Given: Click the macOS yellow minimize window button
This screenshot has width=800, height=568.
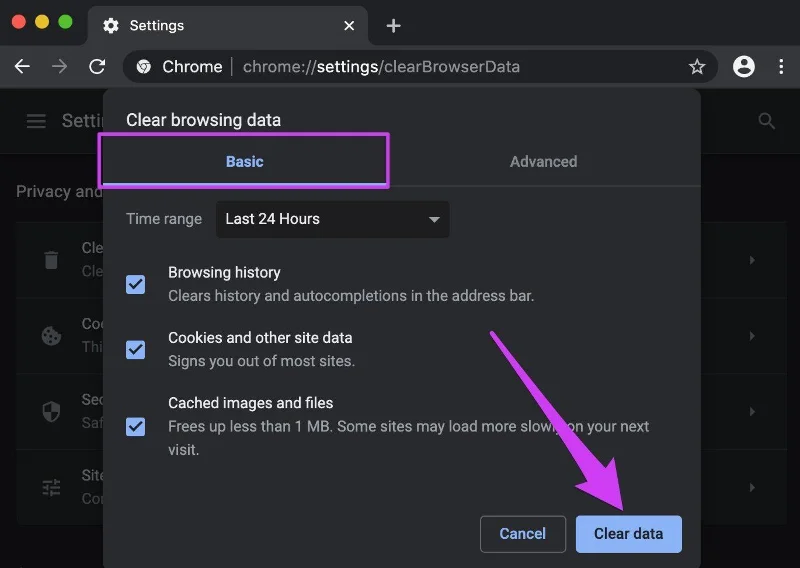Looking at the screenshot, I should tap(42, 22).
